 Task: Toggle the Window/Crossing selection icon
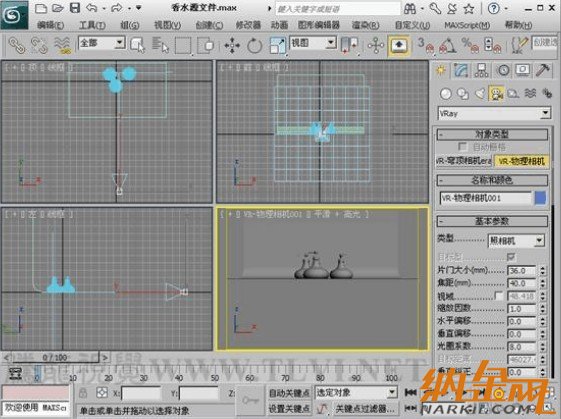click(205, 46)
